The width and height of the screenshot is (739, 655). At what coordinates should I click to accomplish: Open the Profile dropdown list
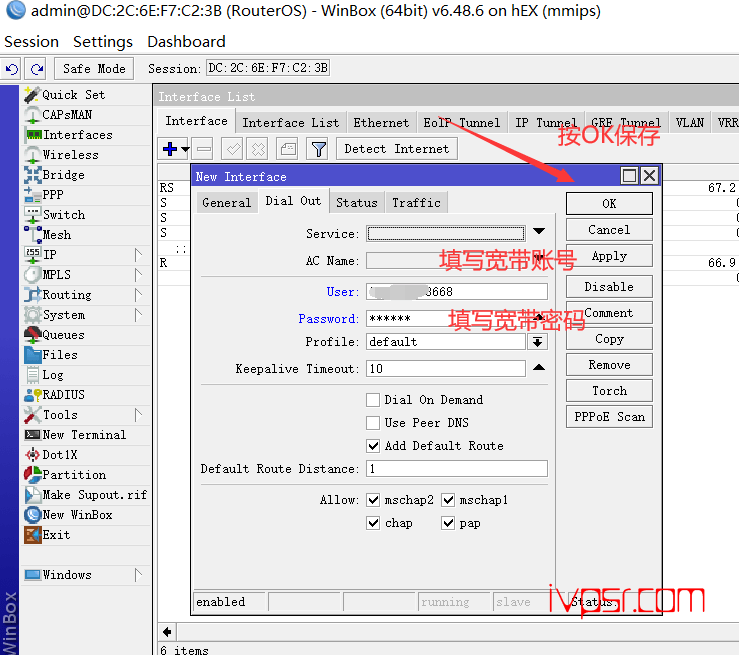537,342
